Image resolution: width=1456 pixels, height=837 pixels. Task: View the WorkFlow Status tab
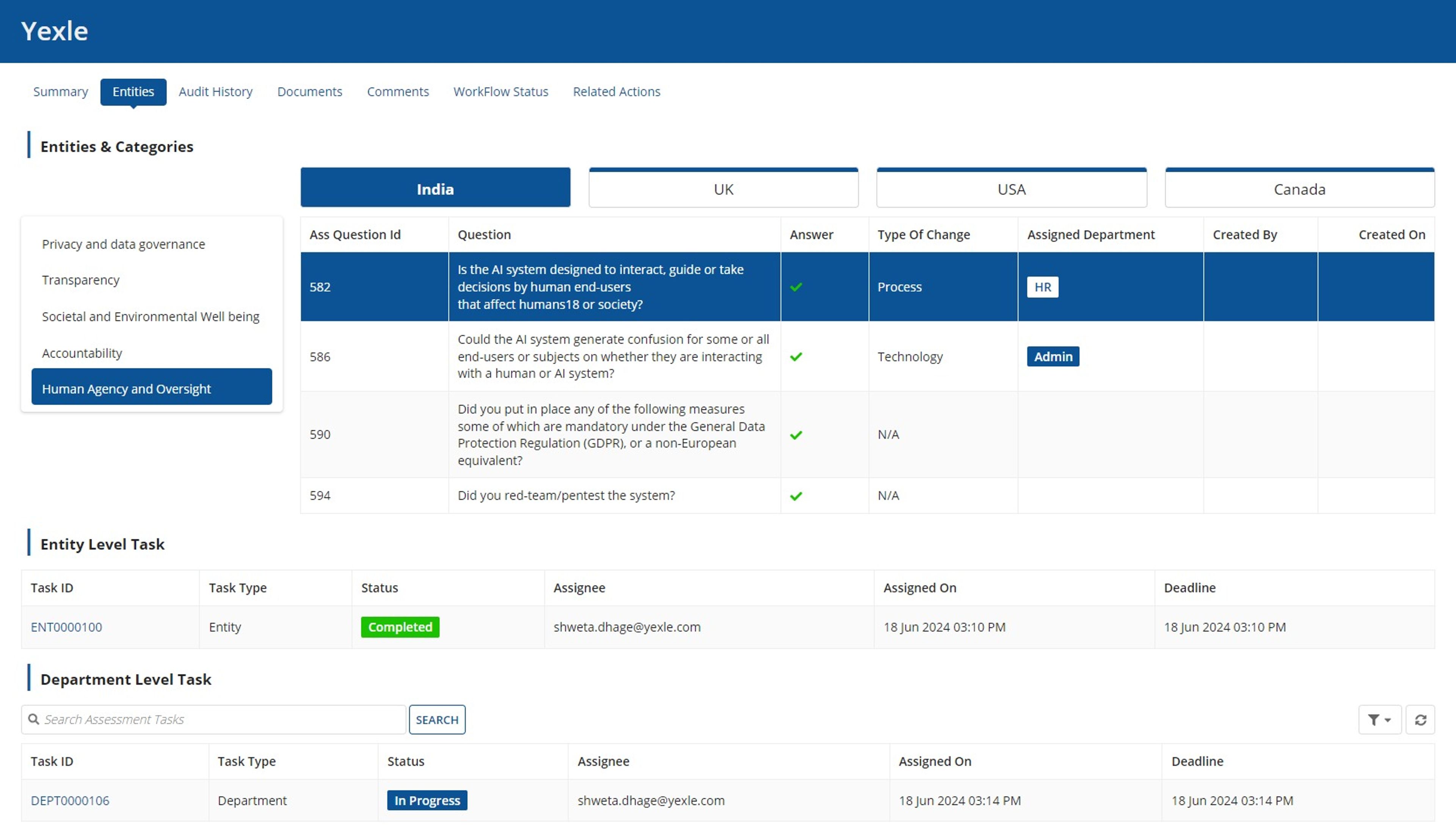click(500, 91)
